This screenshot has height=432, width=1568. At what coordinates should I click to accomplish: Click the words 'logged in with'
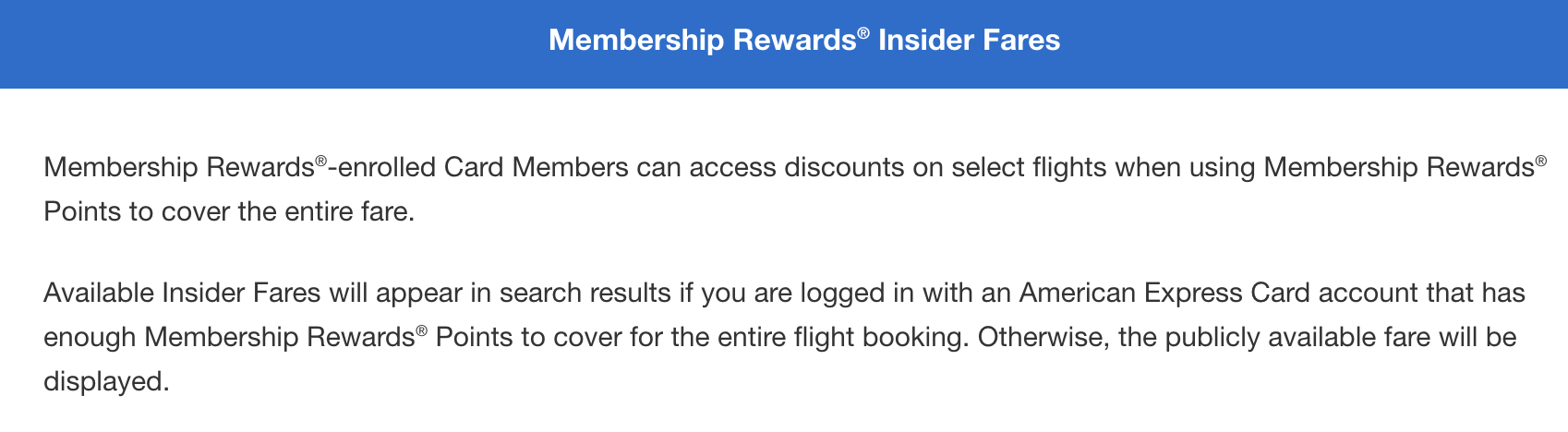[882, 293]
